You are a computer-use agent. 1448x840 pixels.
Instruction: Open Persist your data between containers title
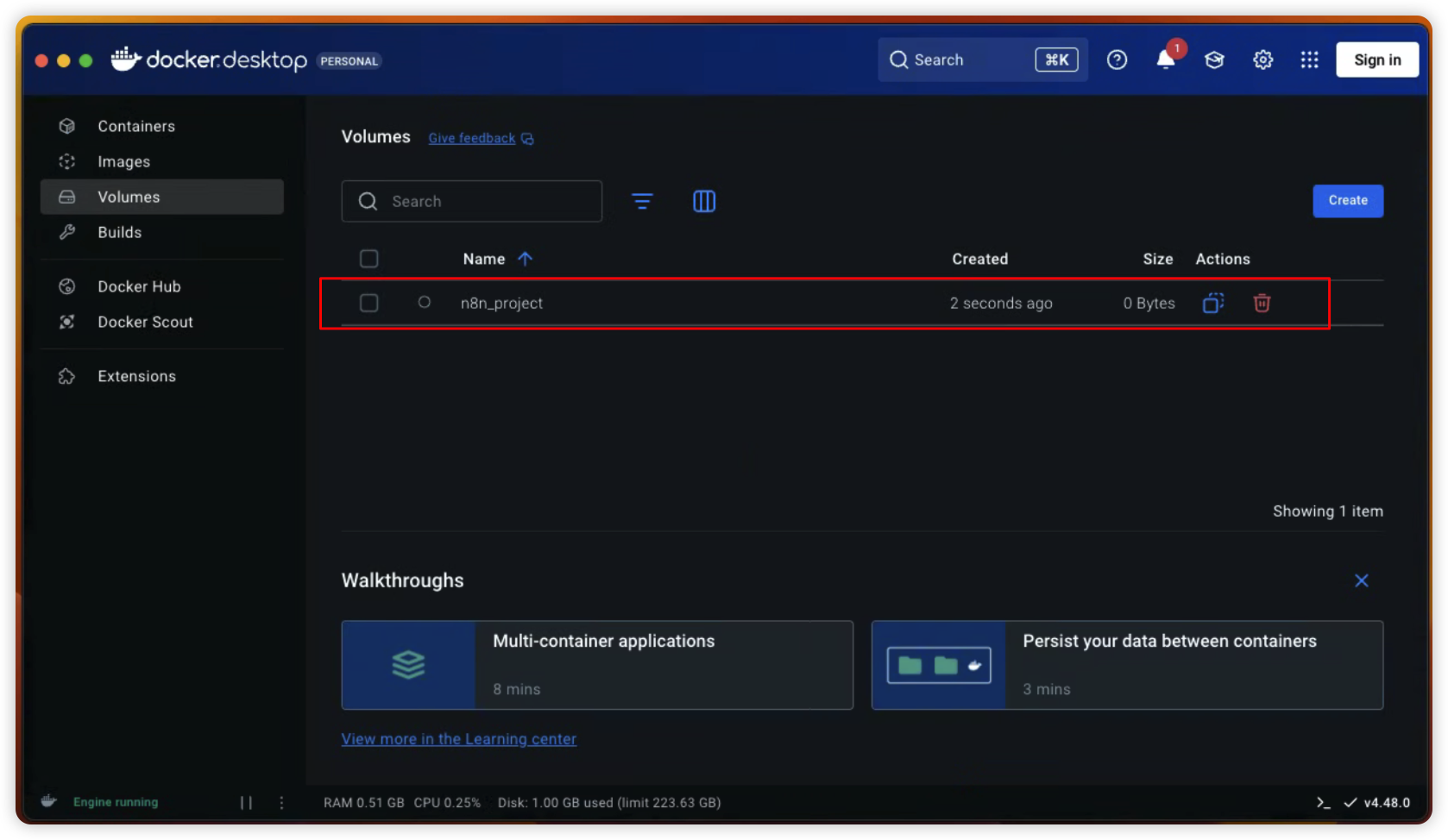pyautogui.click(x=1169, y=641)
